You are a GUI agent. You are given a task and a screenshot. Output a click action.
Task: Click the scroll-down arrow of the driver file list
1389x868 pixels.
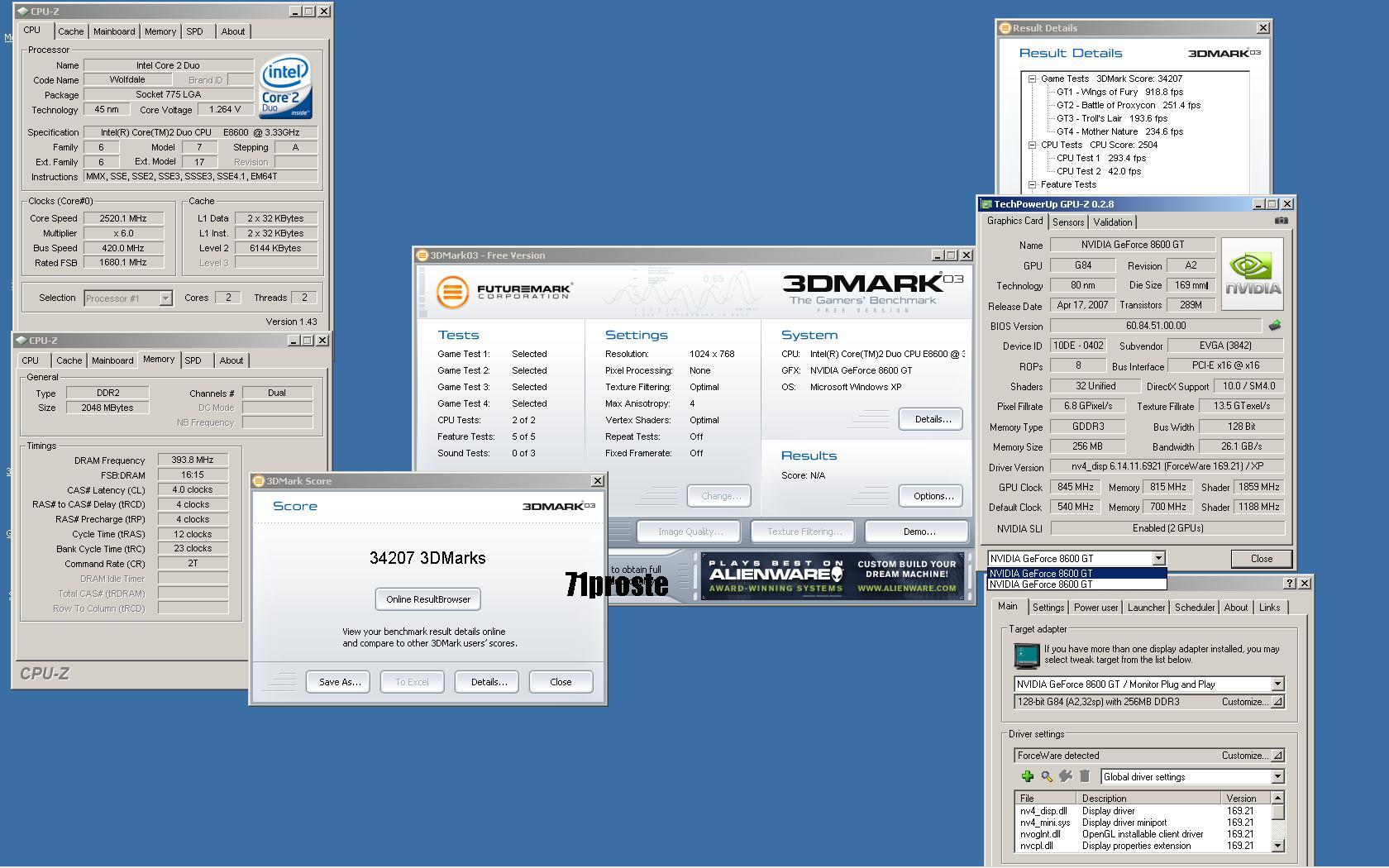coord(1278,845)
